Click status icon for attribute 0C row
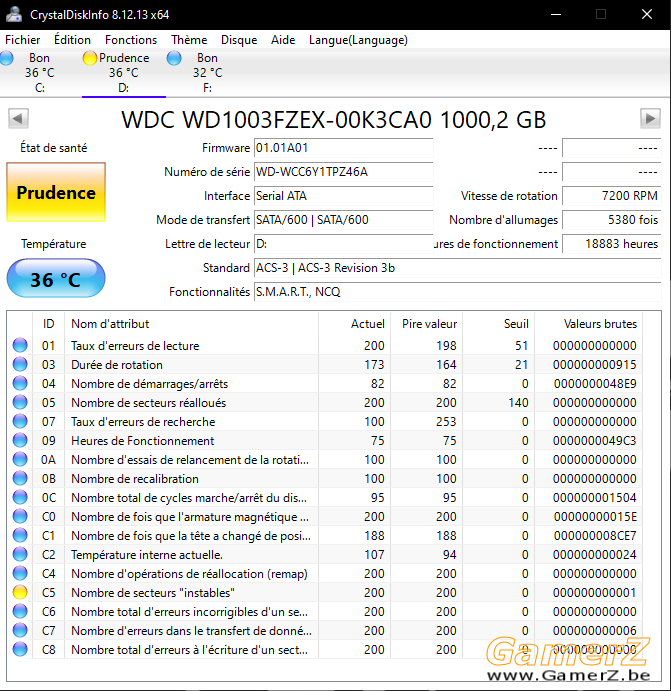The width and height of the screenshot is (671, 691). coord(20,497)
